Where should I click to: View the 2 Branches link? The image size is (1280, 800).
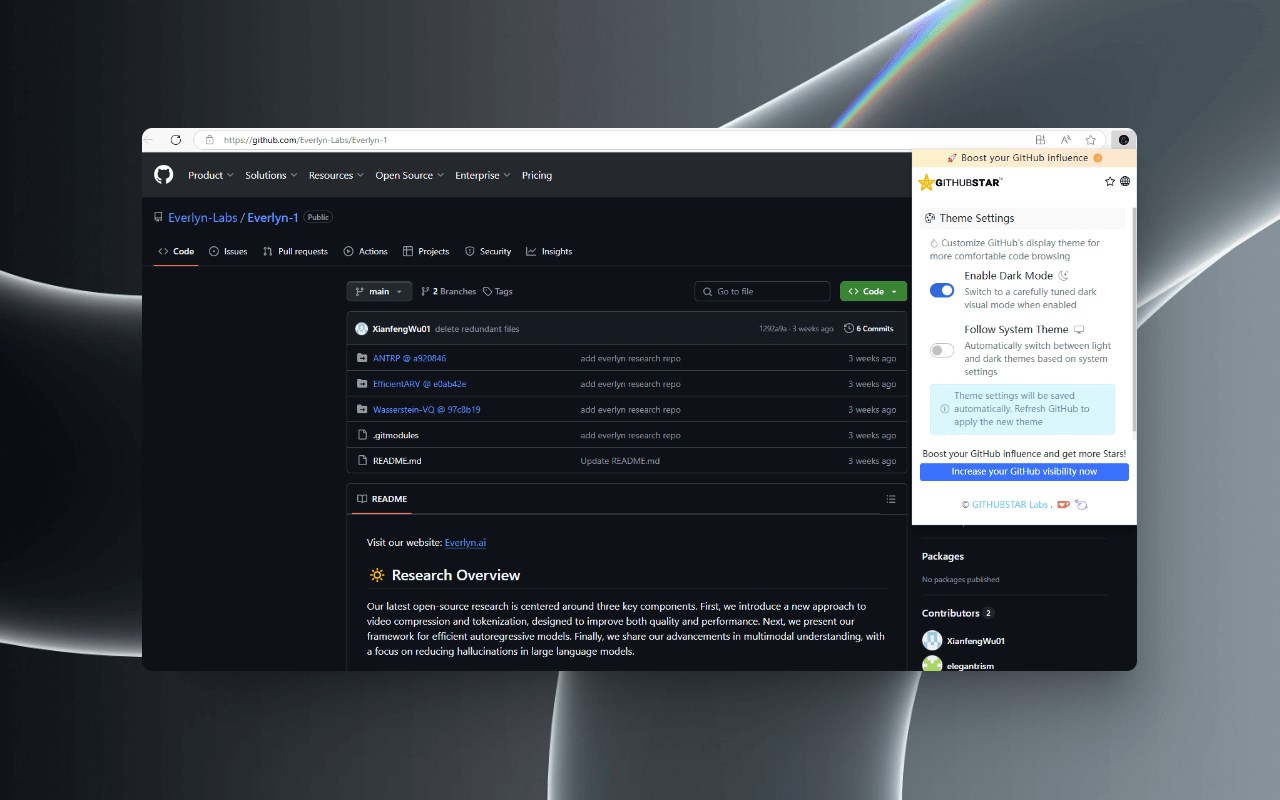coord(448,291)
